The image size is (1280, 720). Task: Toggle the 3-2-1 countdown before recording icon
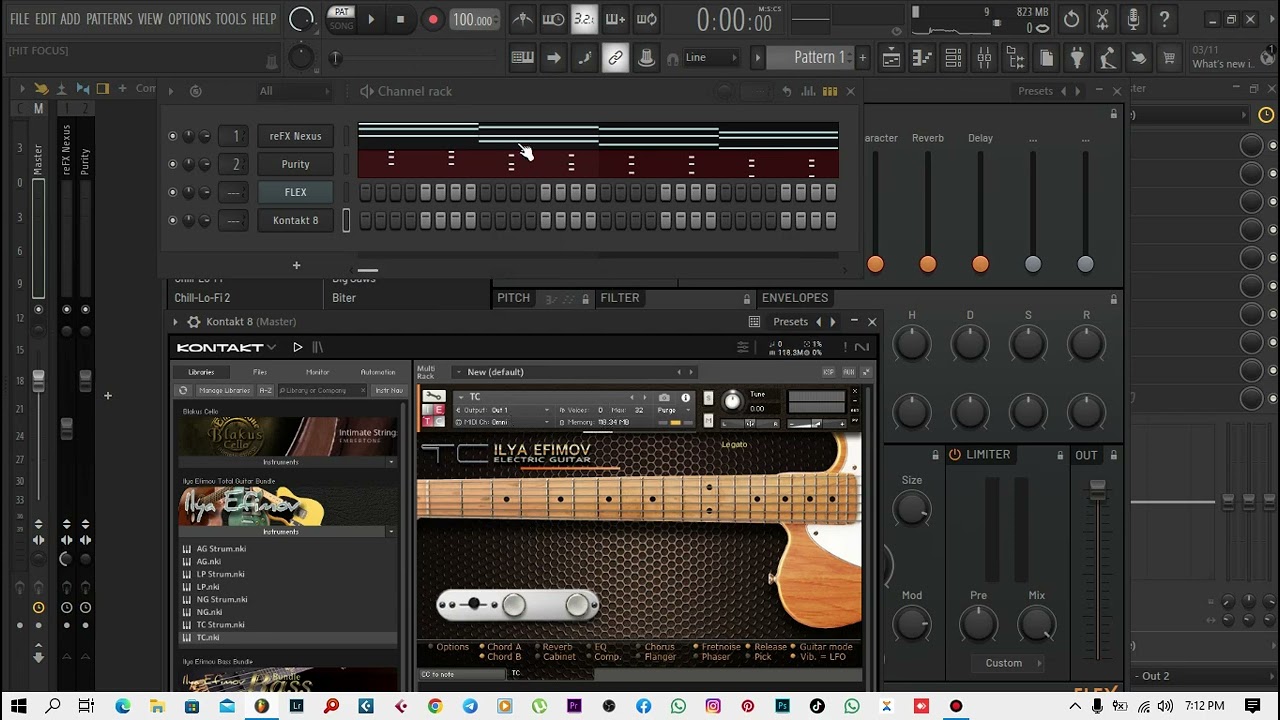(584, 19)
